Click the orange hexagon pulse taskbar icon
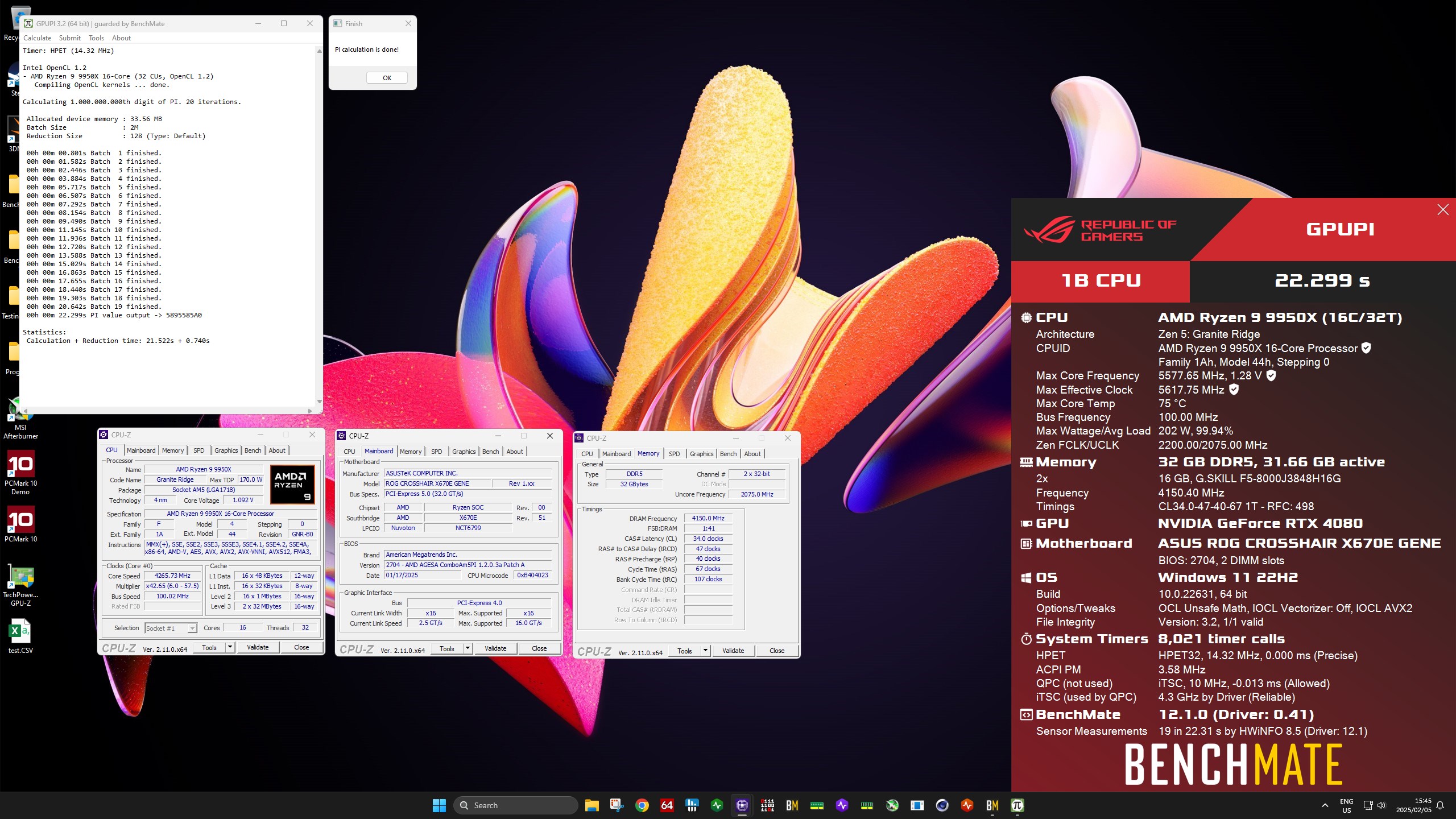 coord(967,805)
